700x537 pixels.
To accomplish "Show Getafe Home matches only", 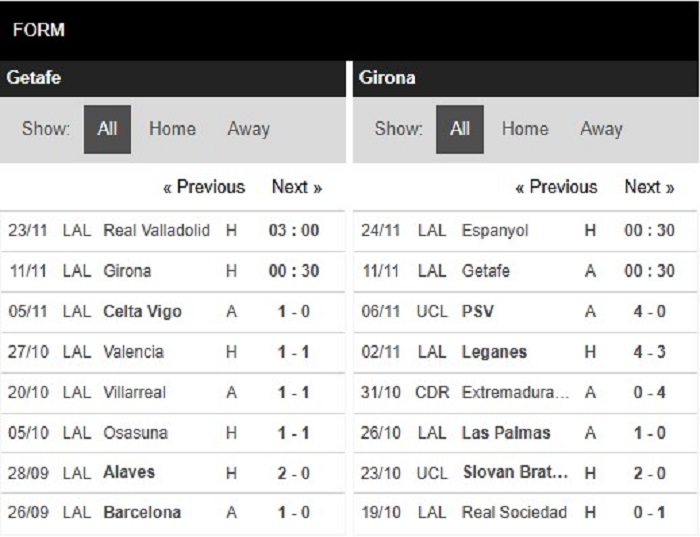I will click(x=172, y=129).
